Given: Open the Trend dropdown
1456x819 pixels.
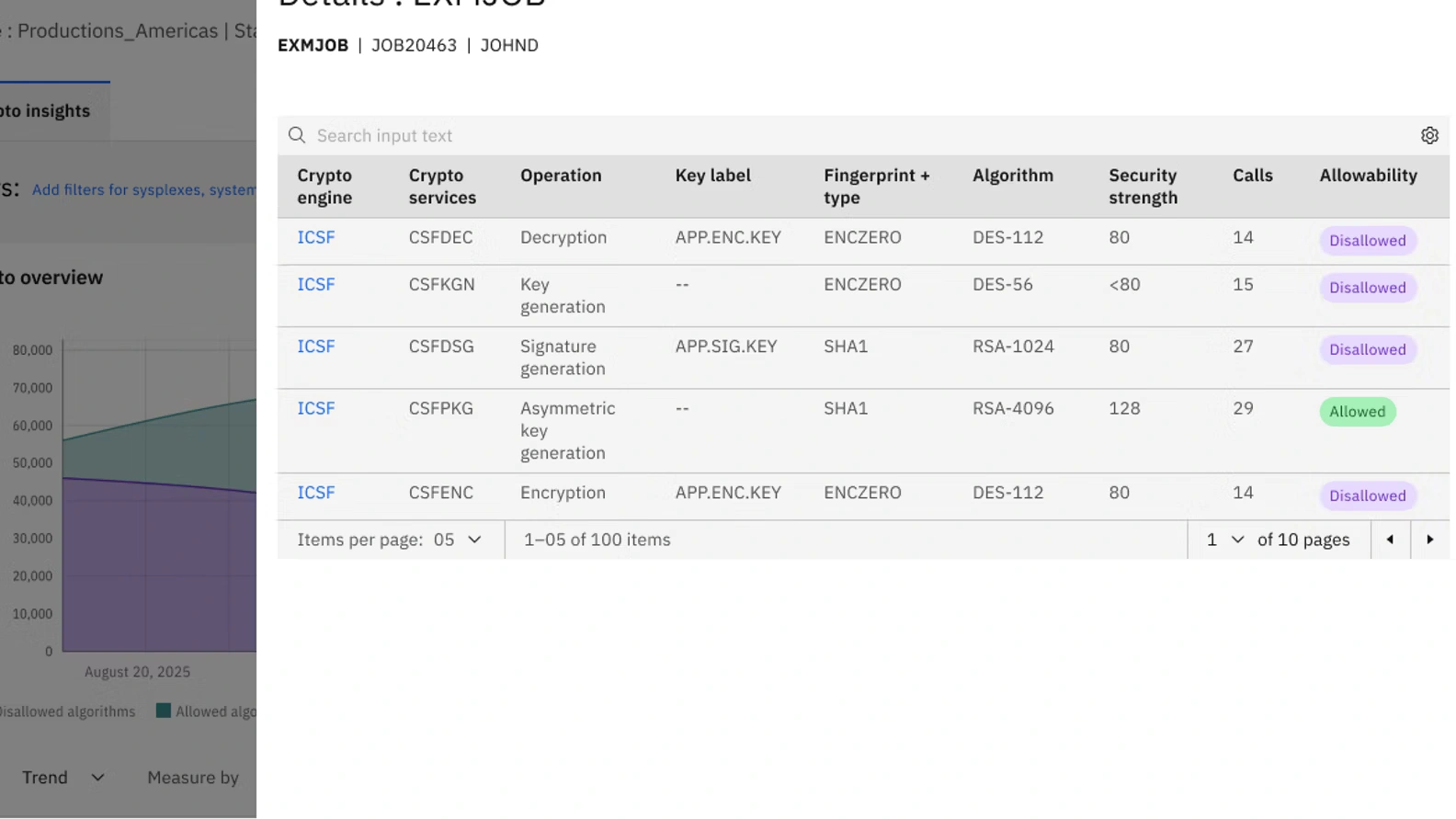Looking at the screenshot, I should coord(63,778).
